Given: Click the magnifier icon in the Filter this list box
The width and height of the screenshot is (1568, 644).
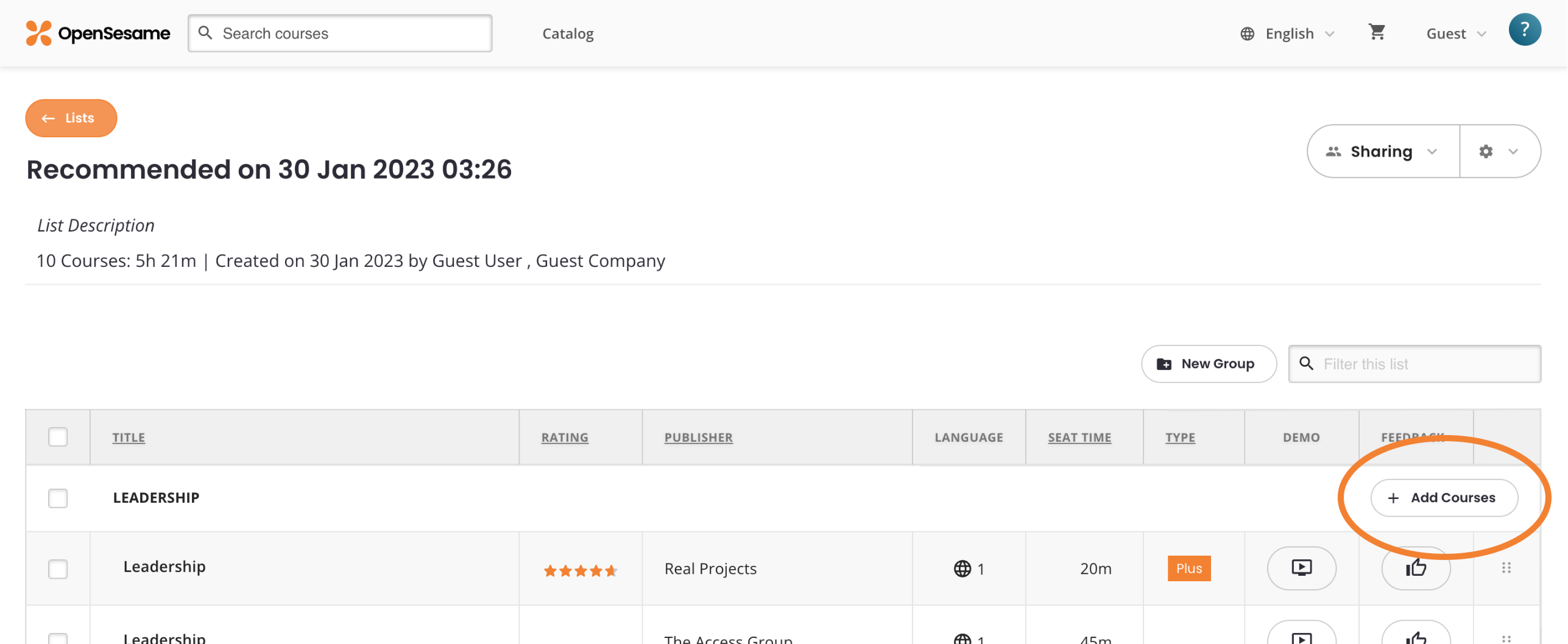Looking at the screenshot, I should coord(1306,364).
